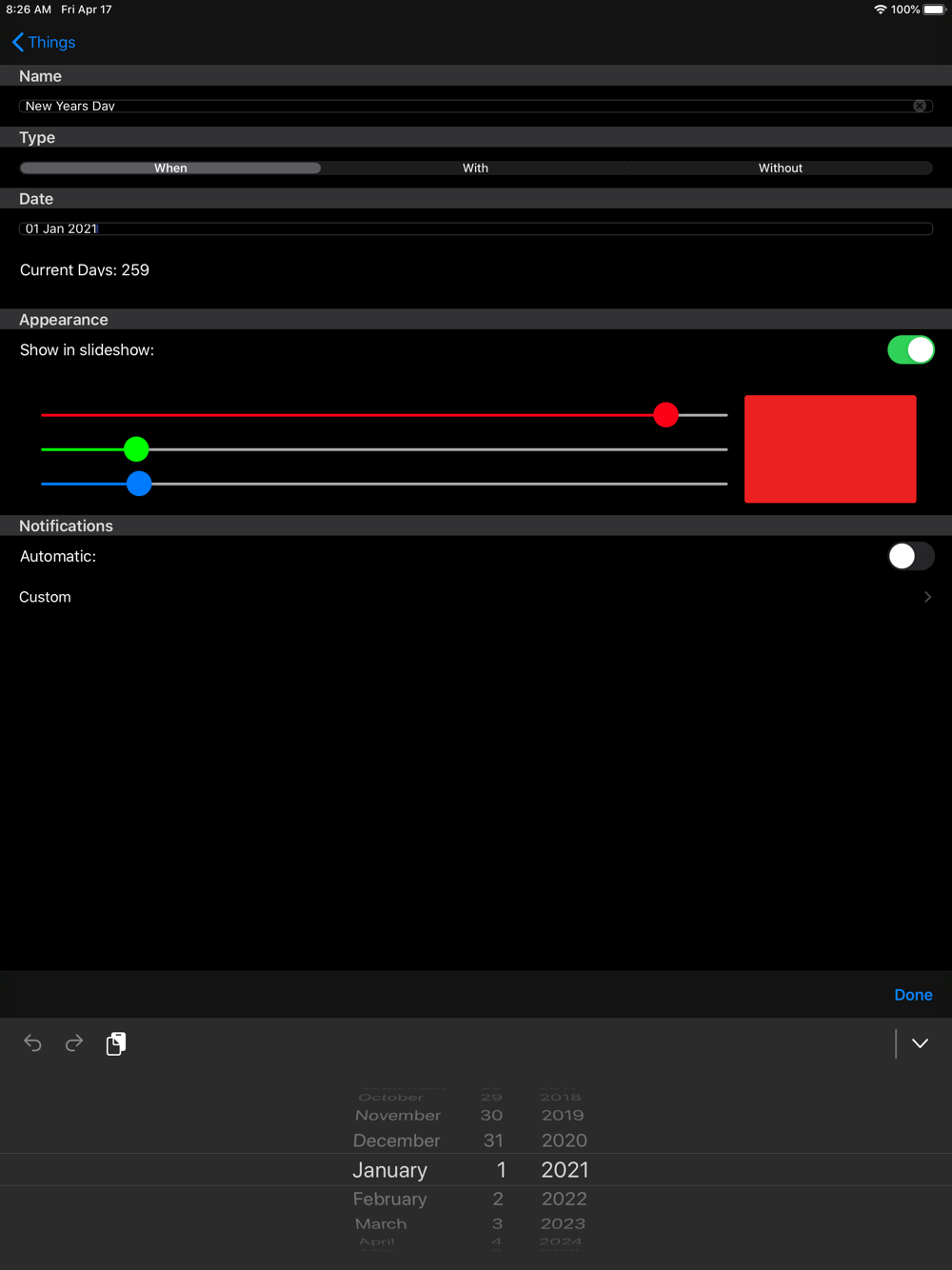Collapse the keyboard using the down chevron

coord(920,1043)
